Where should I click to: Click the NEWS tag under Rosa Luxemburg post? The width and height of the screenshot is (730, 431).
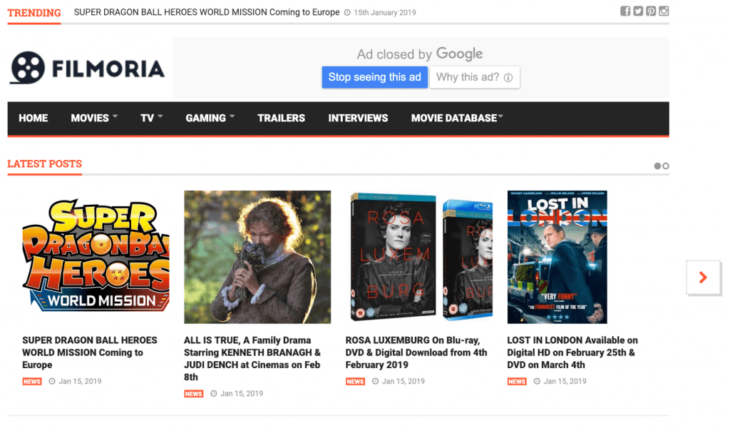click(355, 381)
